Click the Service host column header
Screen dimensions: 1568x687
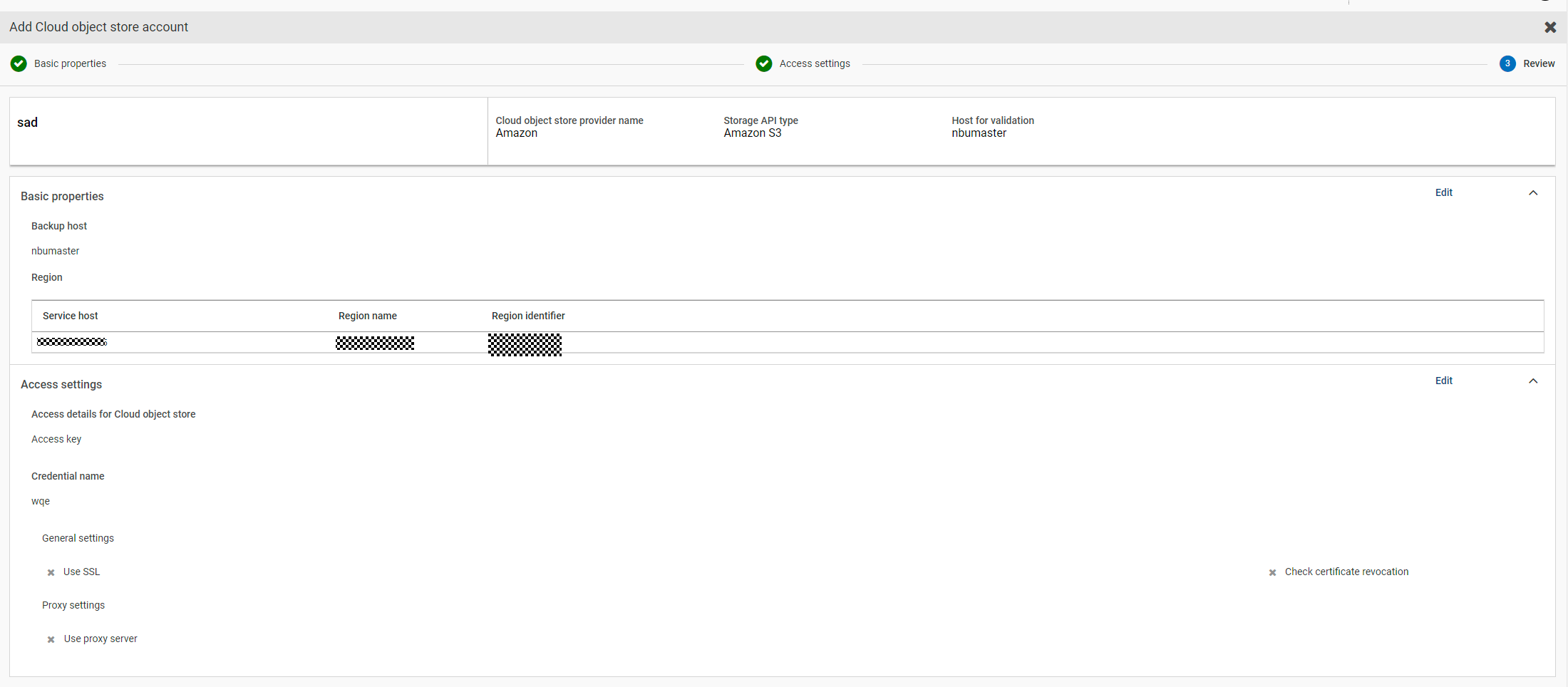(70, 316)
